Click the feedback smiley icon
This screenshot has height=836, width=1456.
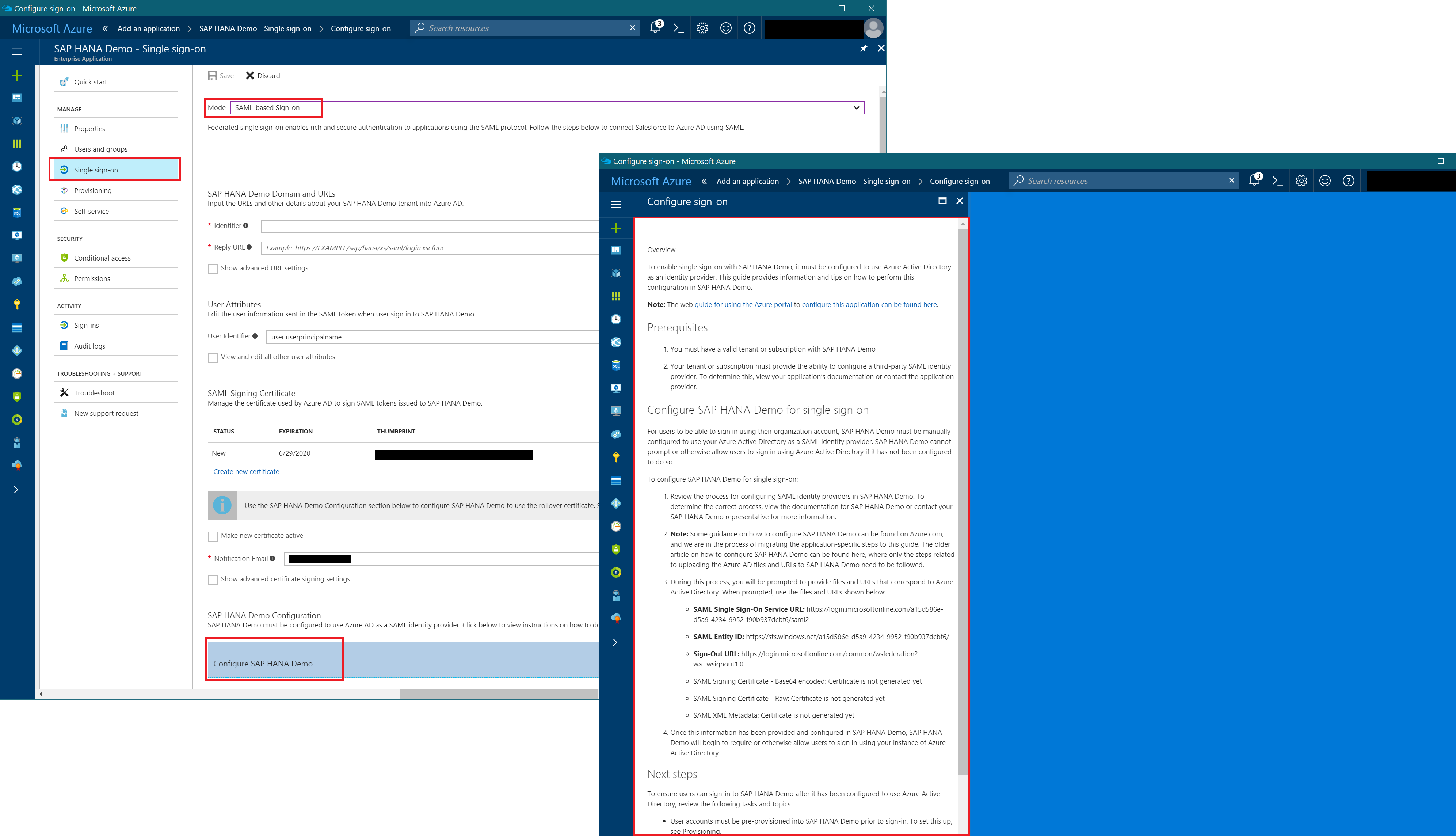[x=725, y=28]
